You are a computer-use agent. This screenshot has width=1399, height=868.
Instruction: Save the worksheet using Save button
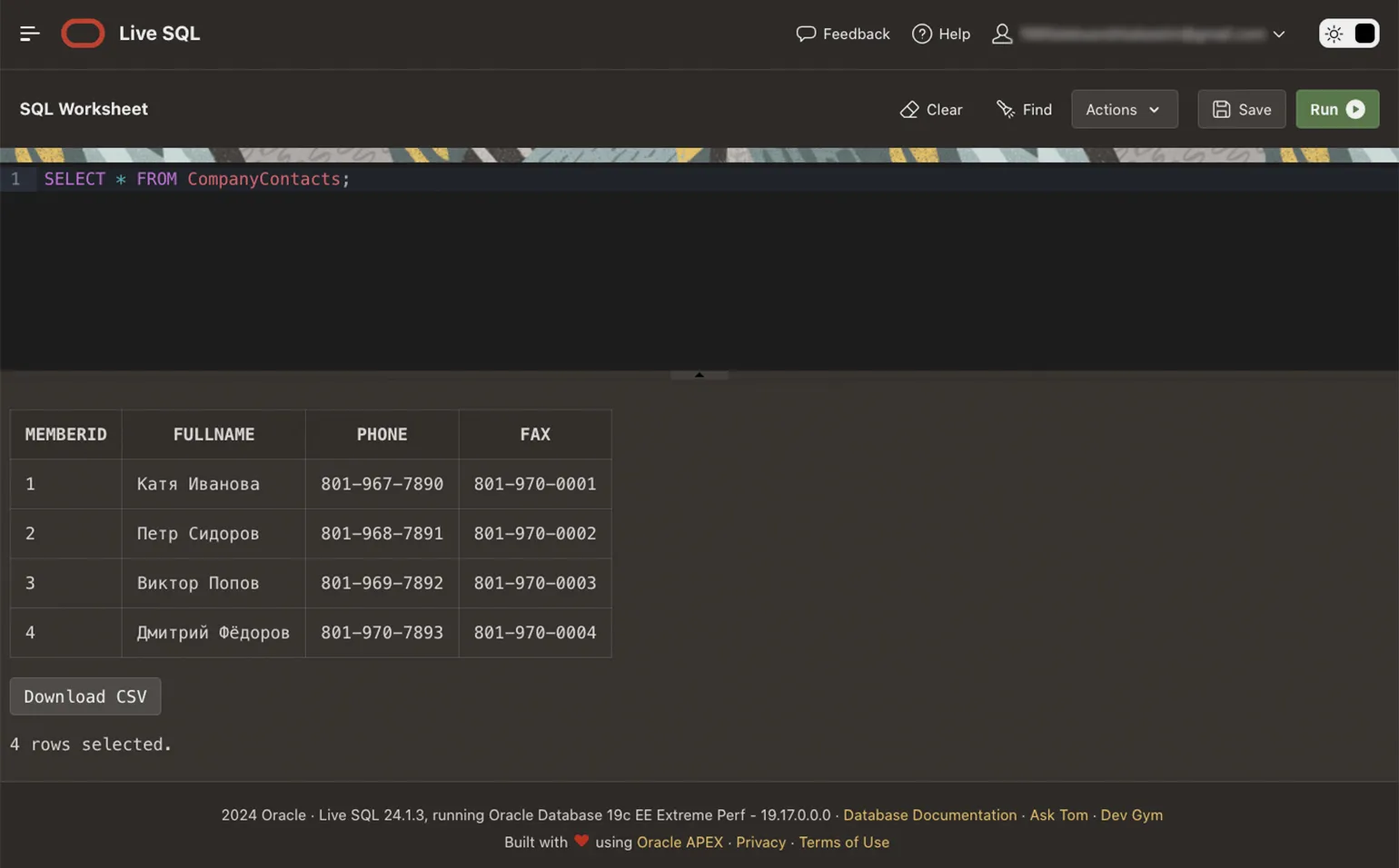[x=1241, y=109]
